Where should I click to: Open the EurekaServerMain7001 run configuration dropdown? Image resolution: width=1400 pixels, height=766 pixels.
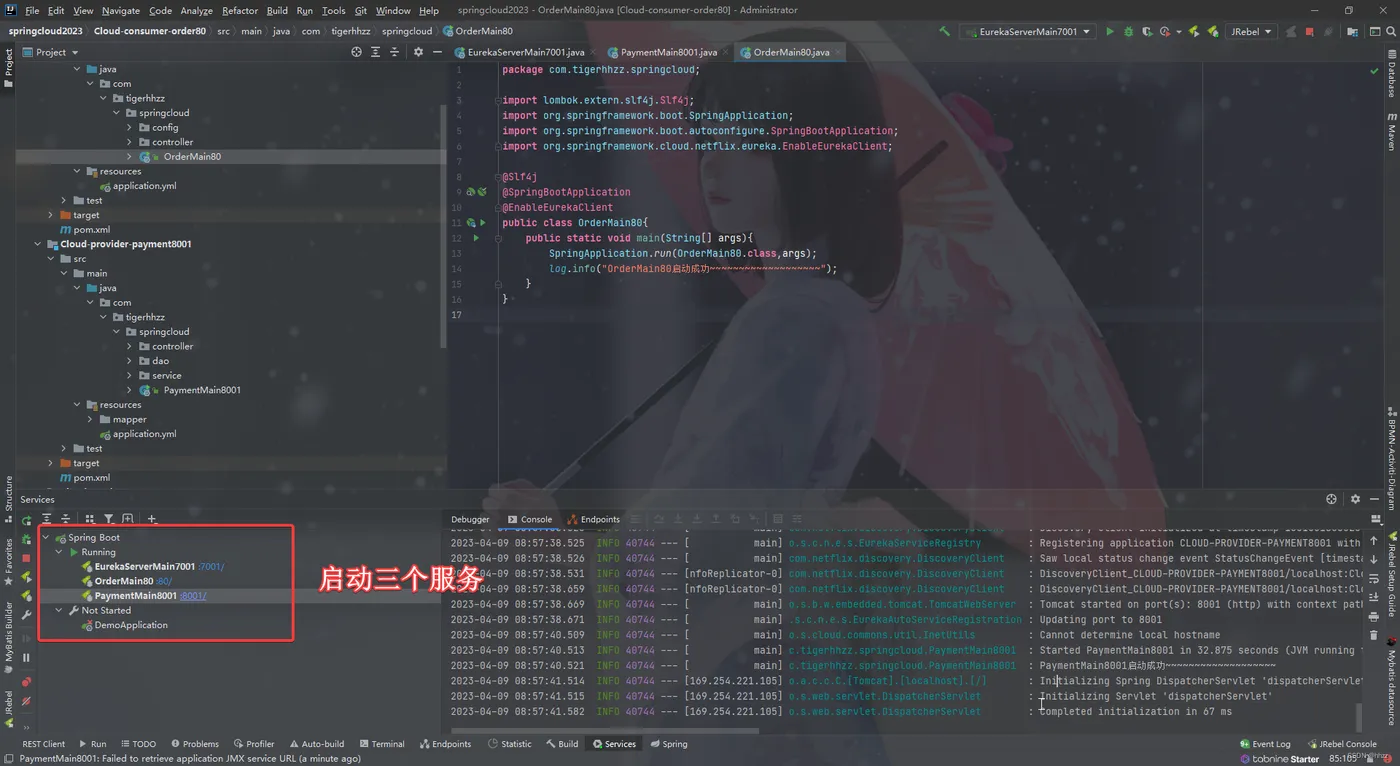pos(1027,31)
